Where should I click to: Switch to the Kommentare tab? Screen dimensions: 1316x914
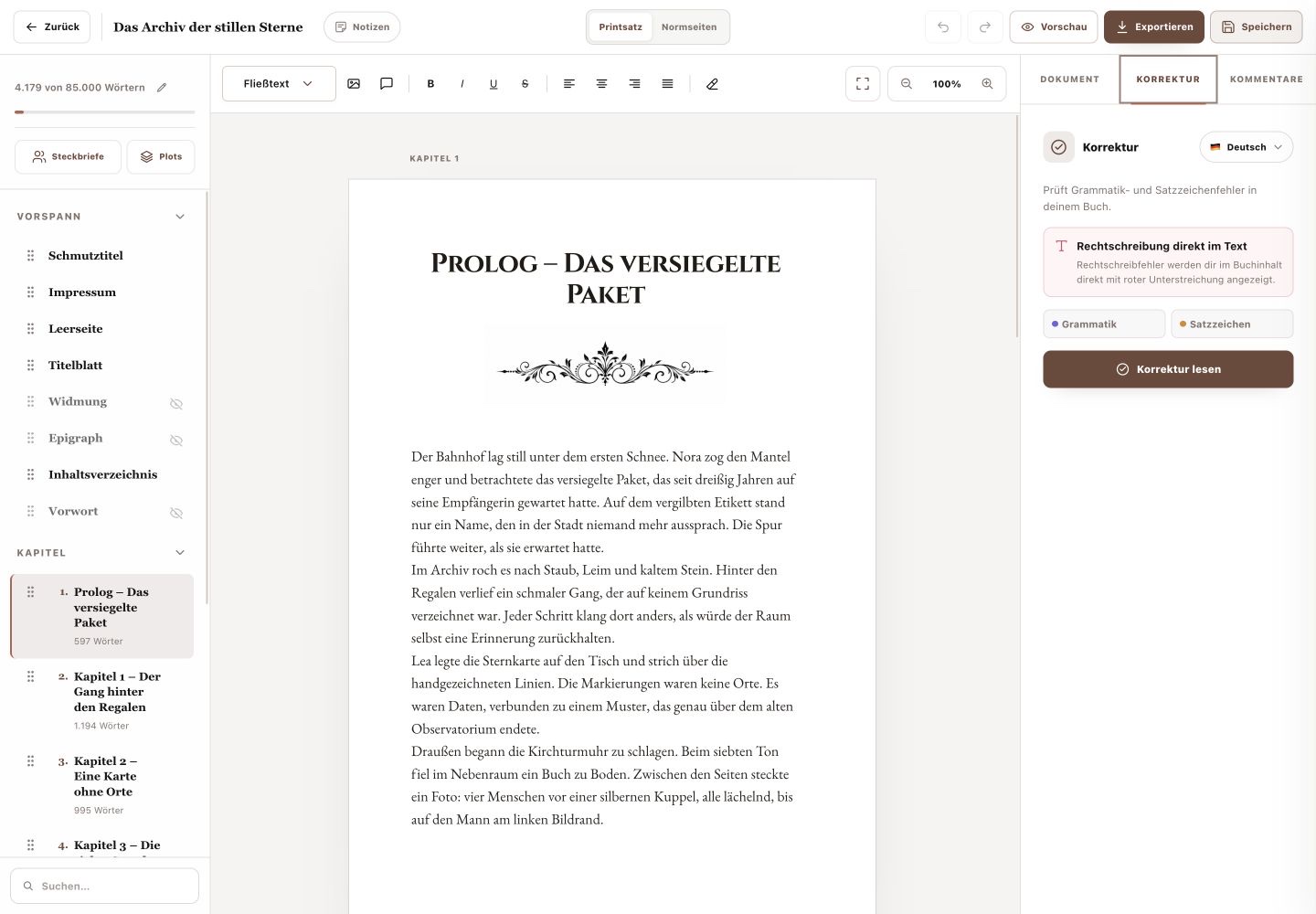(1267, 80)
